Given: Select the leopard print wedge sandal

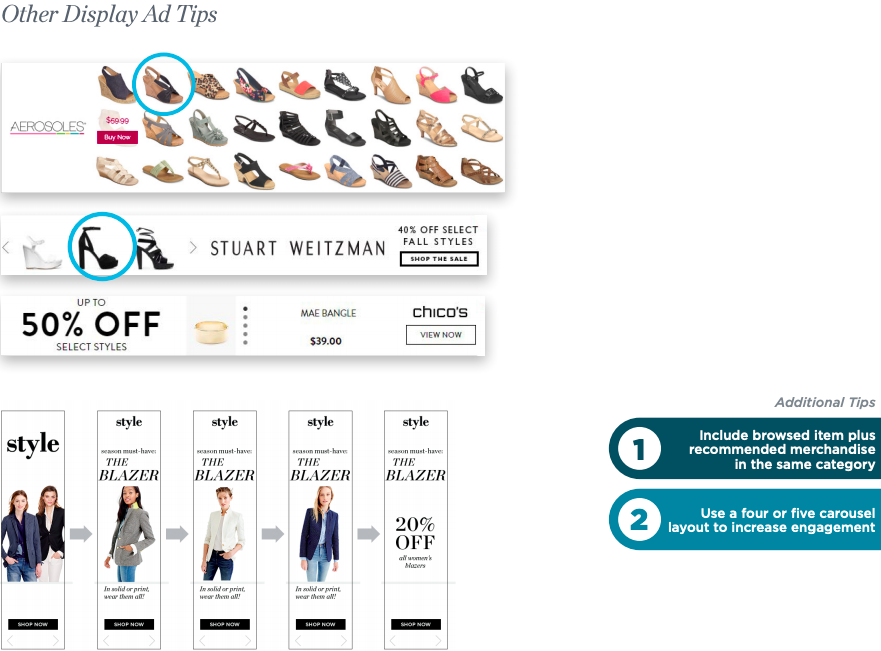Looking at the screenshot, I should click(210, 85).
